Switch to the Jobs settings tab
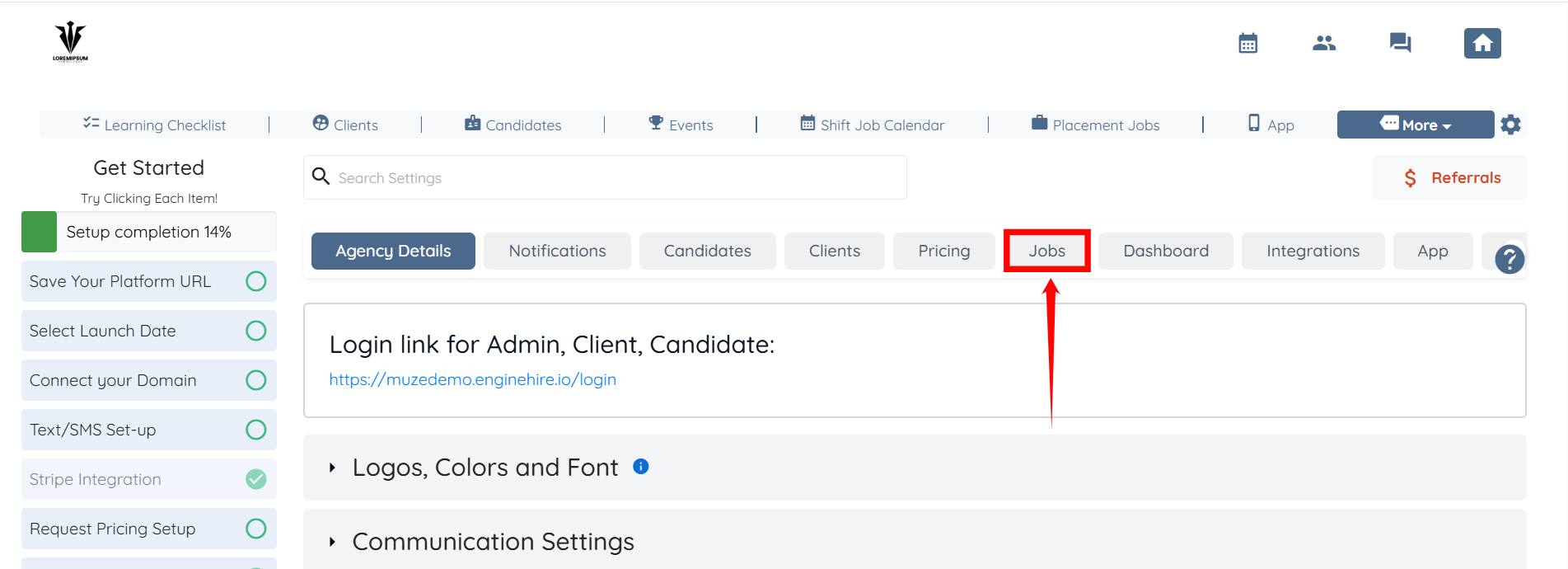 tap(1046, 251)
